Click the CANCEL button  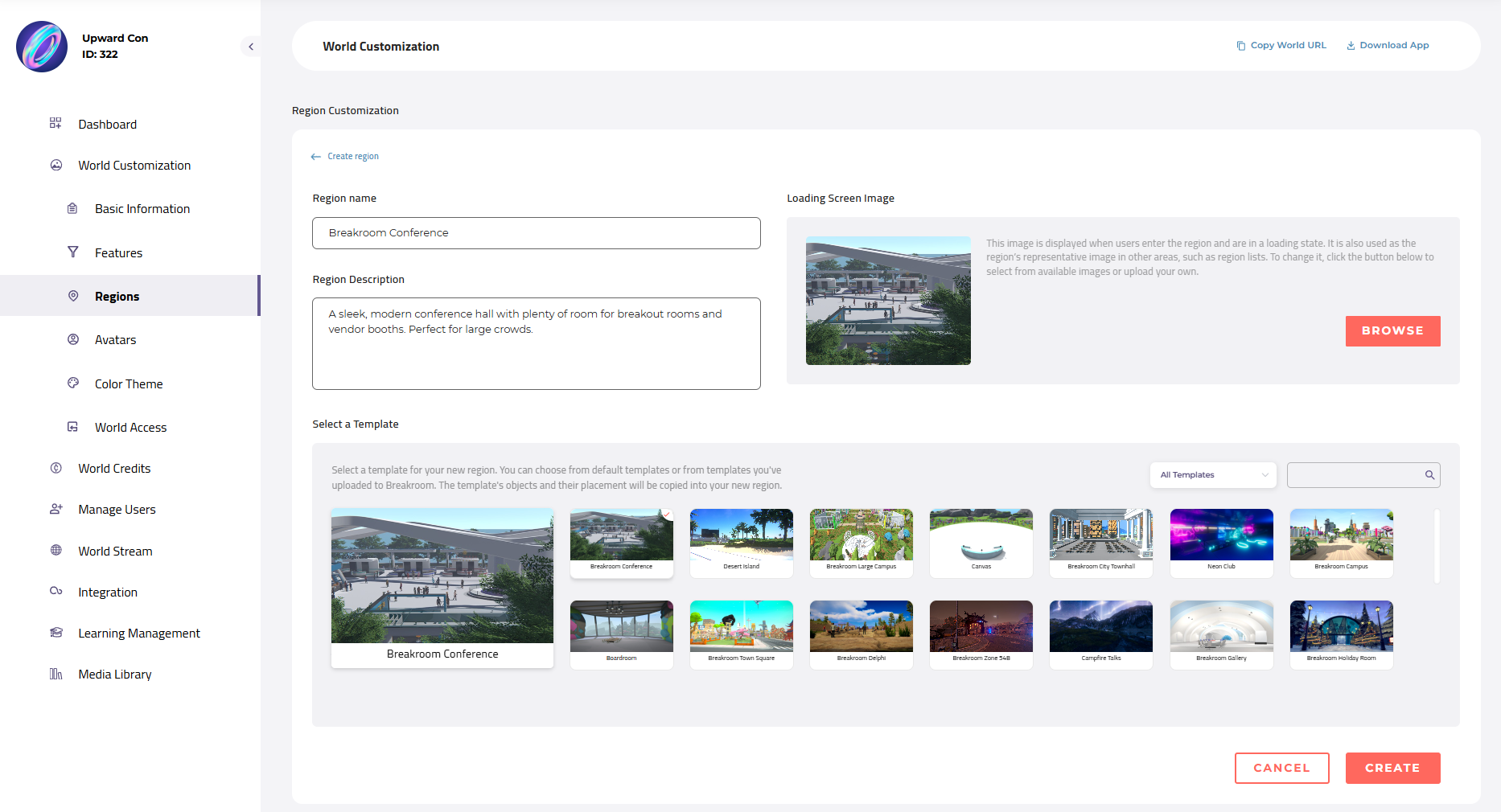coord(1281,768)
